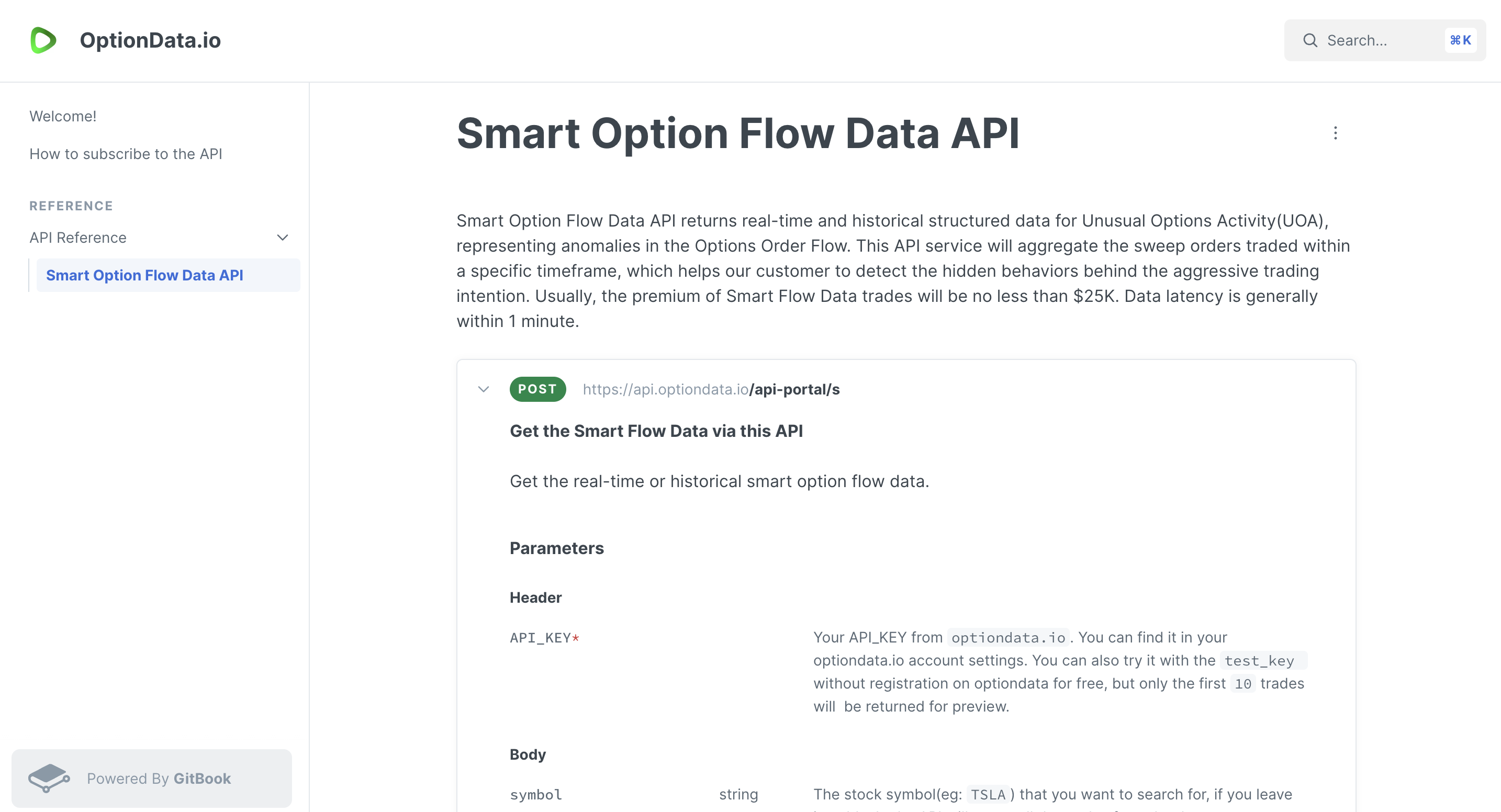Open the three-dot page actions menu
The height and width of the screenshot is (812, 1501).
[x=1336, y=133]
